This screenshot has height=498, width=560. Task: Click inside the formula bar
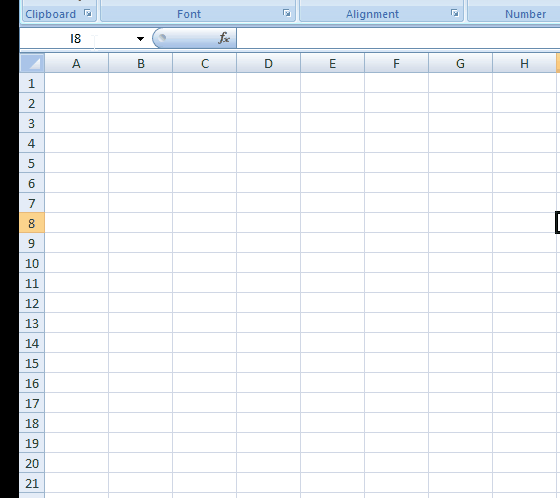pyautogui.click(x=398, y=38)
